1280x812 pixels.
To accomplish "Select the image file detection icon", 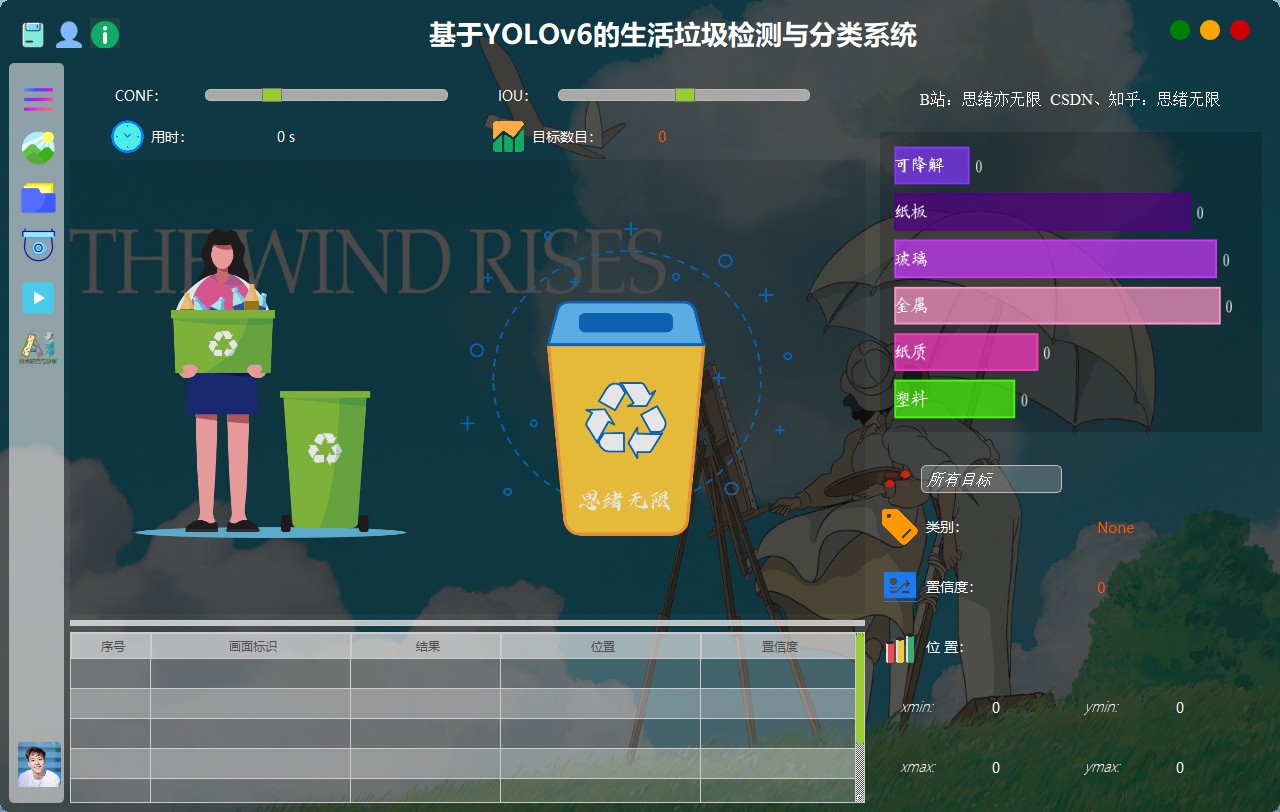I will coord(38,148).
